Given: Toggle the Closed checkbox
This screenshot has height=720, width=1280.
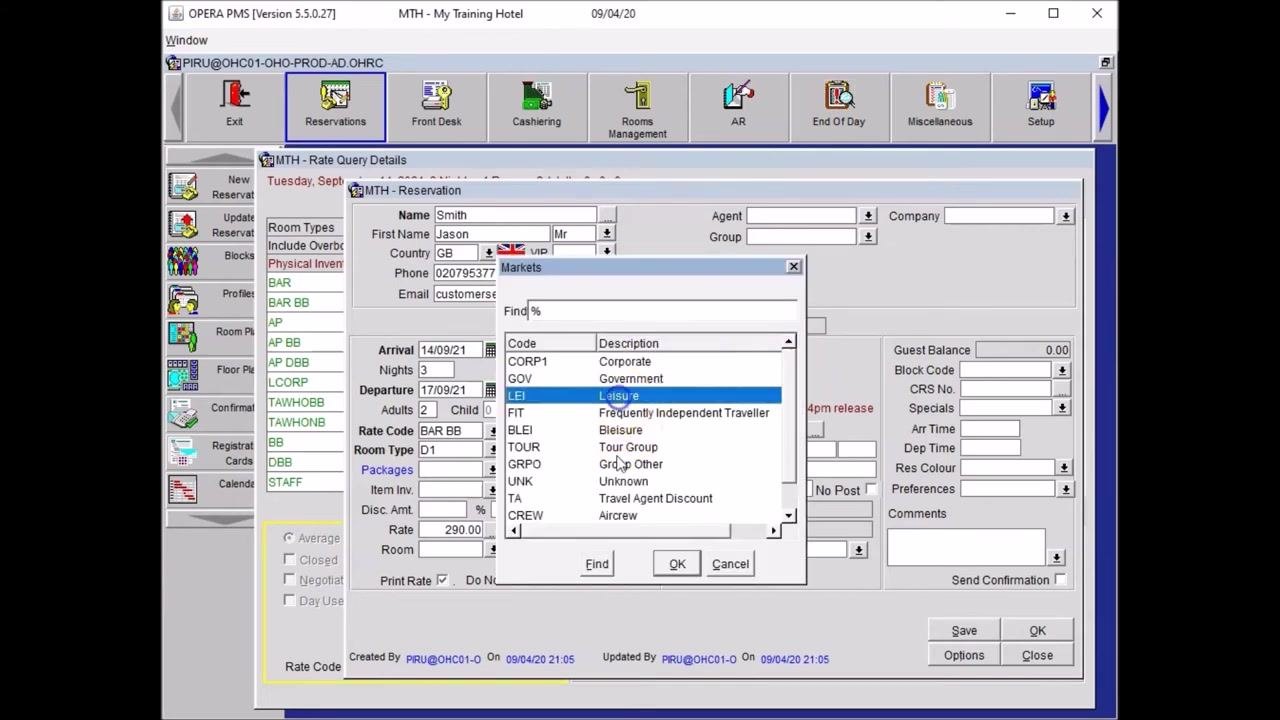Looking at the screenshot, I should 289,560.
